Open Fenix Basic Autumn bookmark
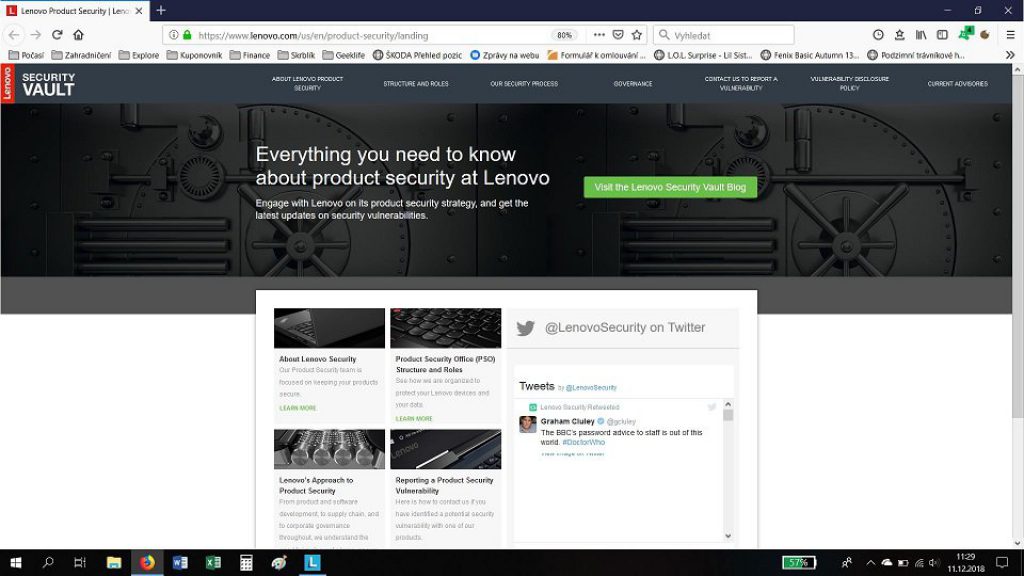1024x576 pixels. tap(810, 56)
